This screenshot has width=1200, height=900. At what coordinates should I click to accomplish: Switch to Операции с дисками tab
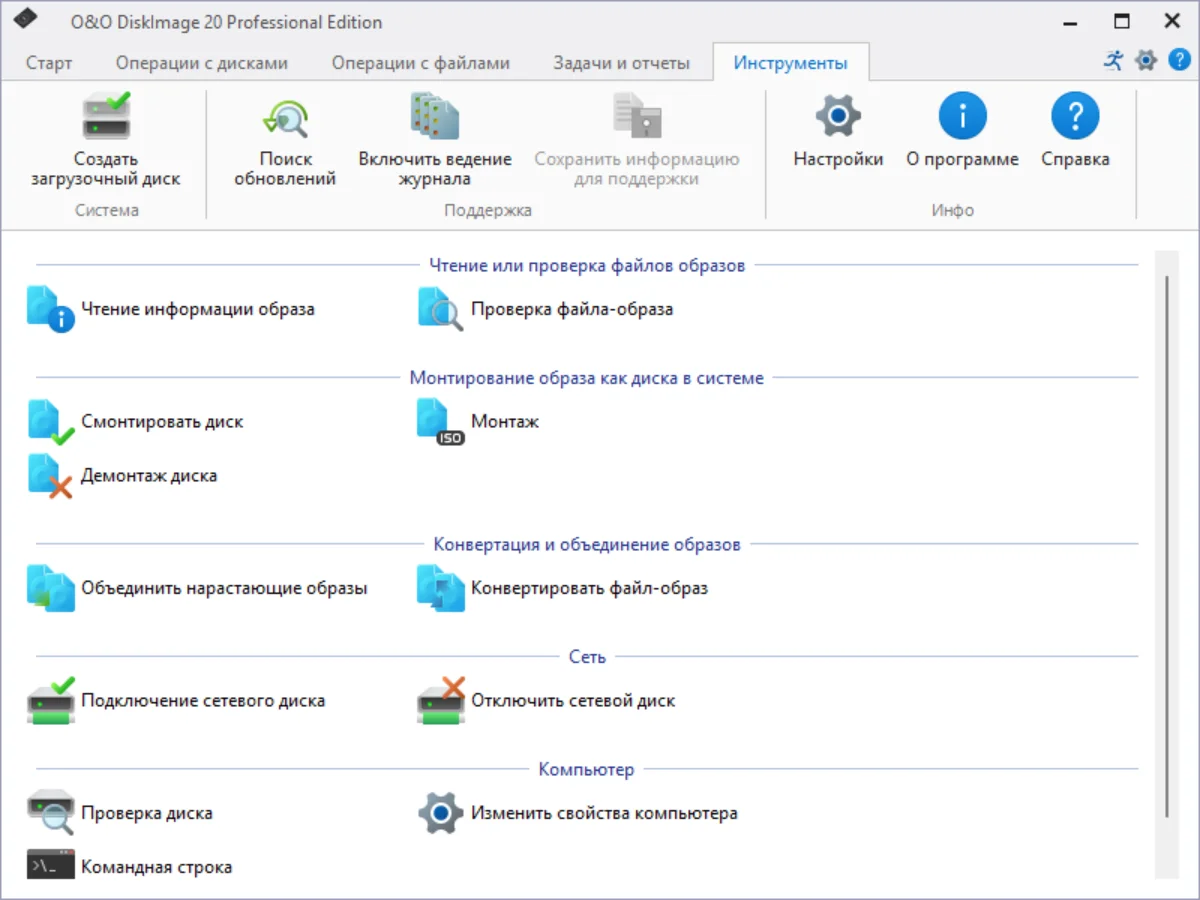(x=202, y=63)
